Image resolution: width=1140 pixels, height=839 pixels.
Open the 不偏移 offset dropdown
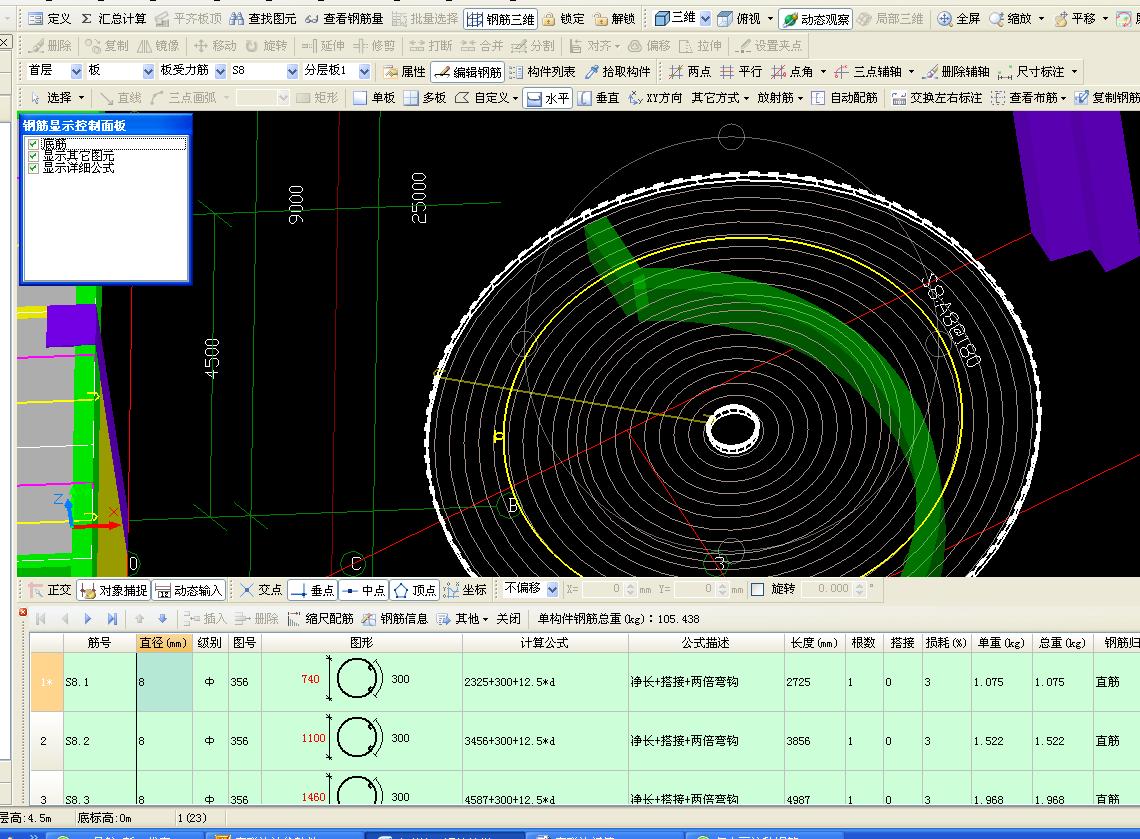[550, 589]
